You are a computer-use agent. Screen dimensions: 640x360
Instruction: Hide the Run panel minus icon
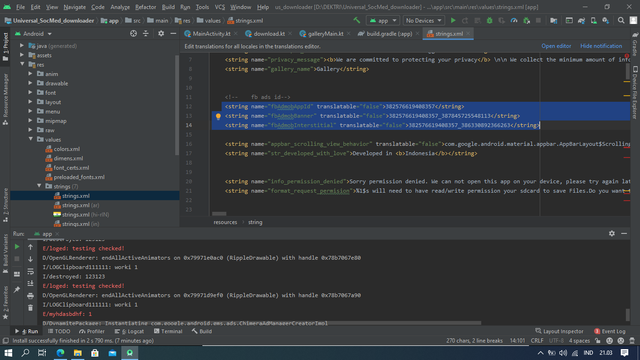624,233
